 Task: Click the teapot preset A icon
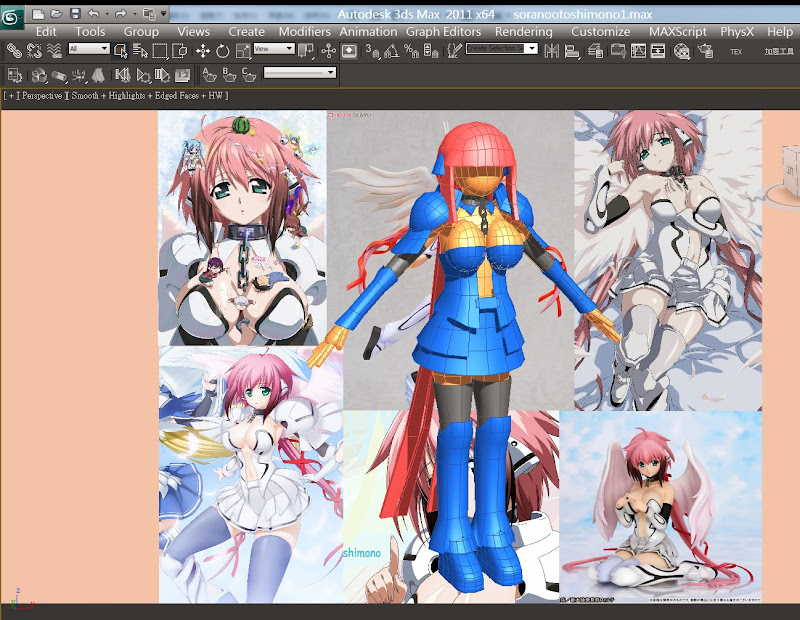click(209, 75)
